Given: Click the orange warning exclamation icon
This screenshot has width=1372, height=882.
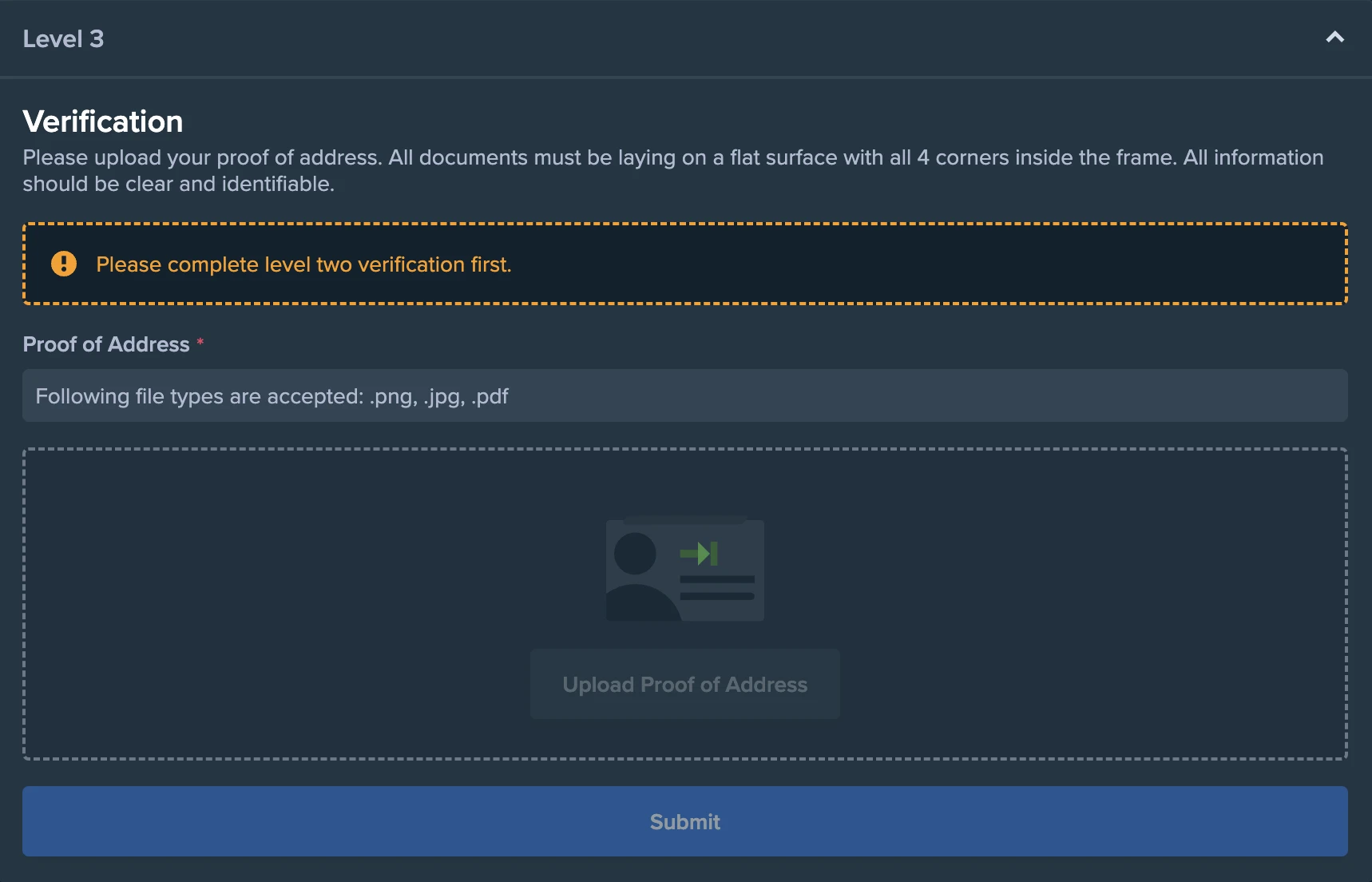Looking at the screenshot, I should (64, 264).
